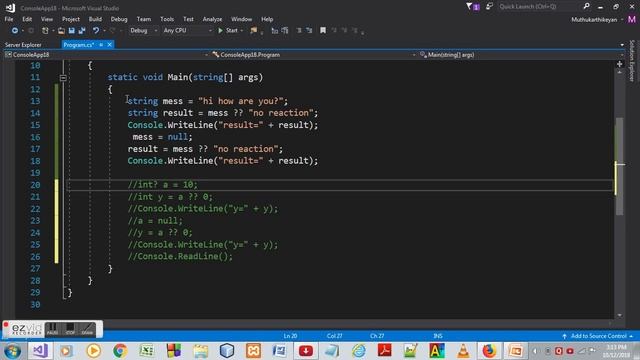Open XAMPP from the taskbar

[x=253, y=351]
